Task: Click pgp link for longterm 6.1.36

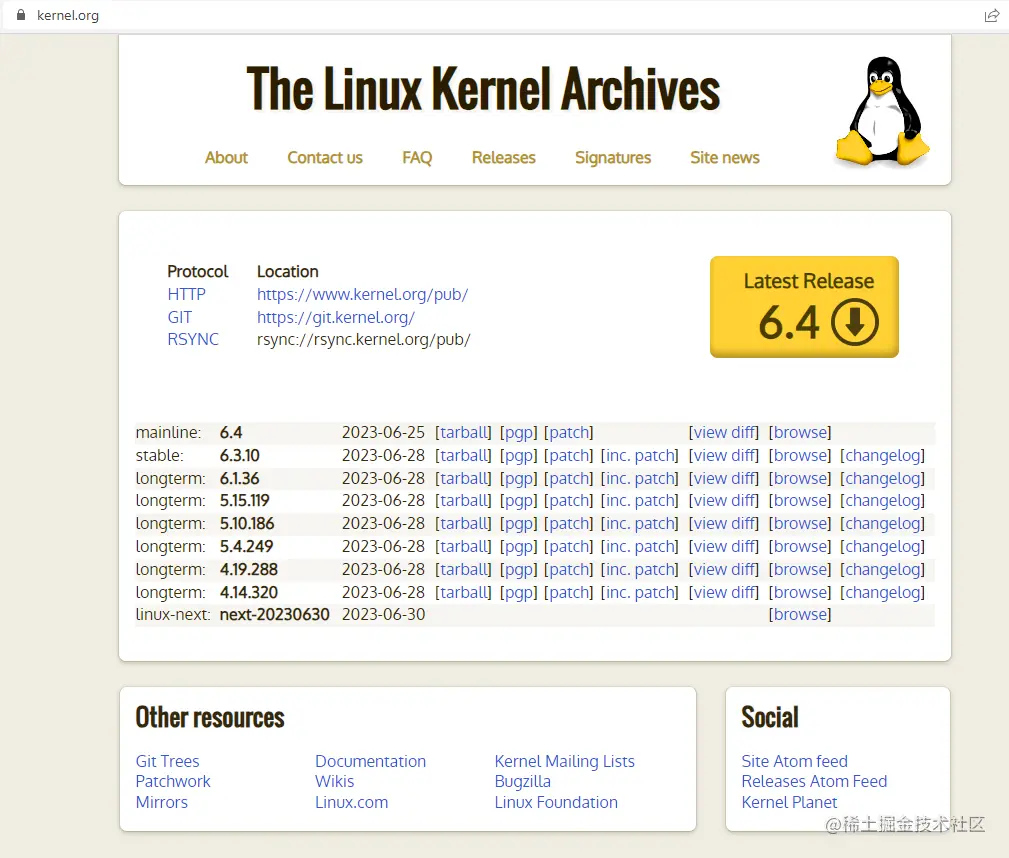Action: pyautogui.click(x=519, y=478)
